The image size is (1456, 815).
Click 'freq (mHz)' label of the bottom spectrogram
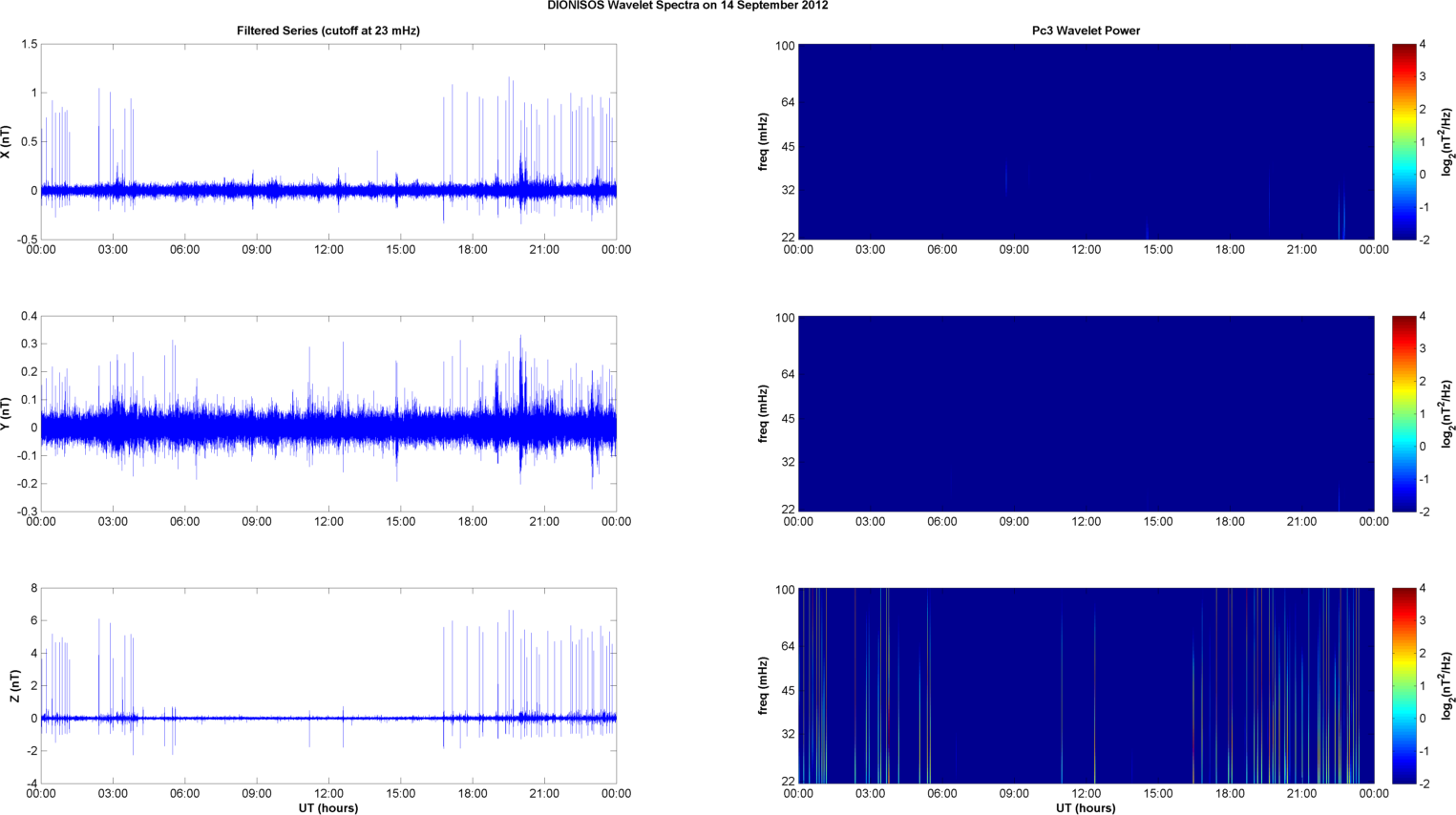pyautogui.click(x=764, y=686)
